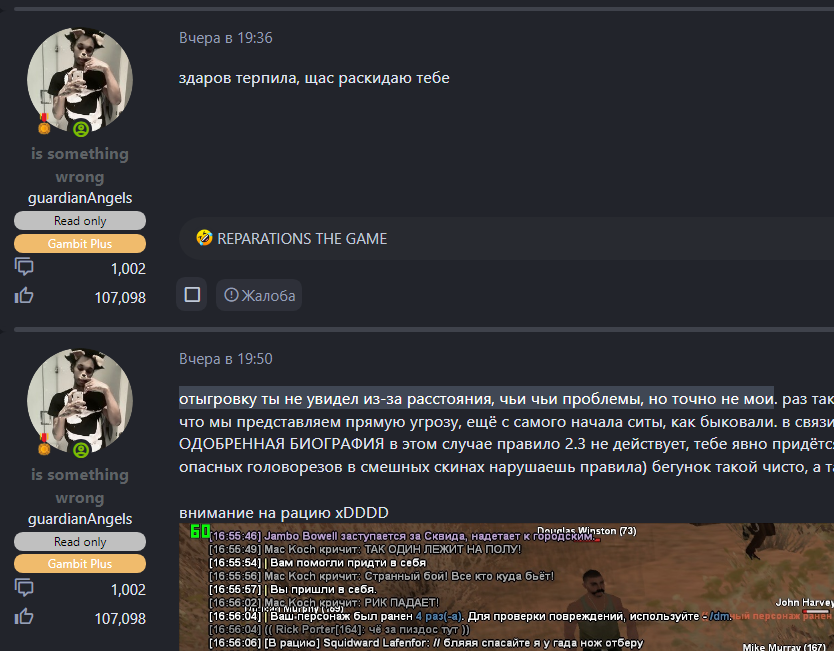Click thumbs-up likes icon in 19:50 post
834x651 pixels.
(24, 617)
